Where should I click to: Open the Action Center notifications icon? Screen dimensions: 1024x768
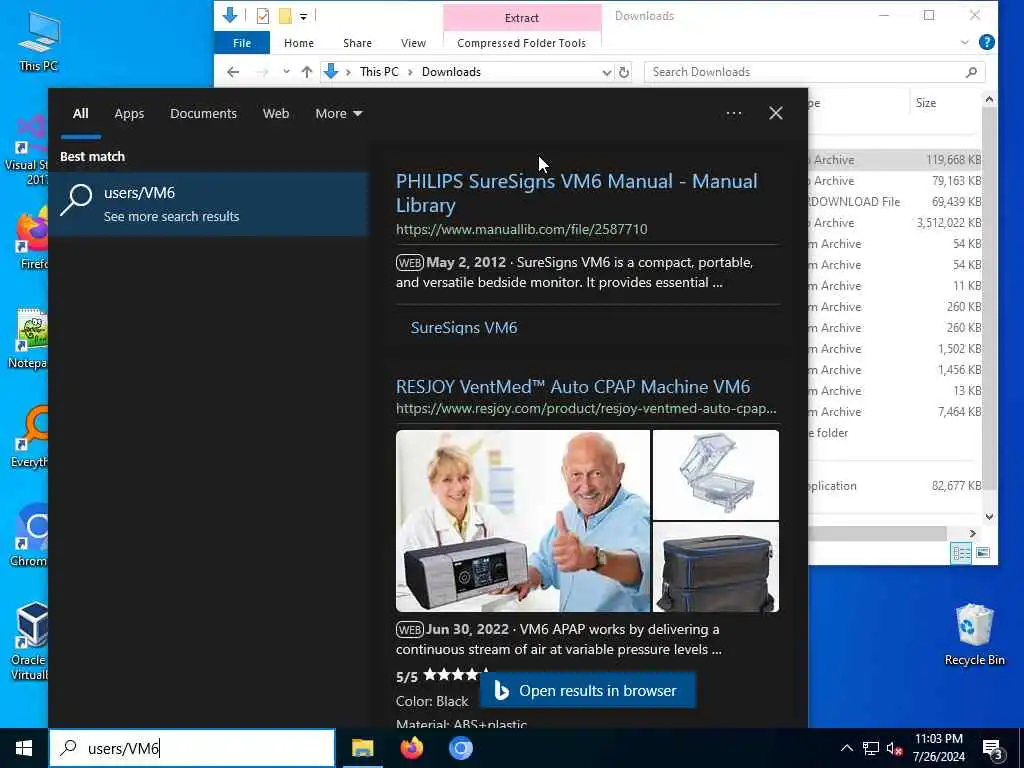point(993,749)
